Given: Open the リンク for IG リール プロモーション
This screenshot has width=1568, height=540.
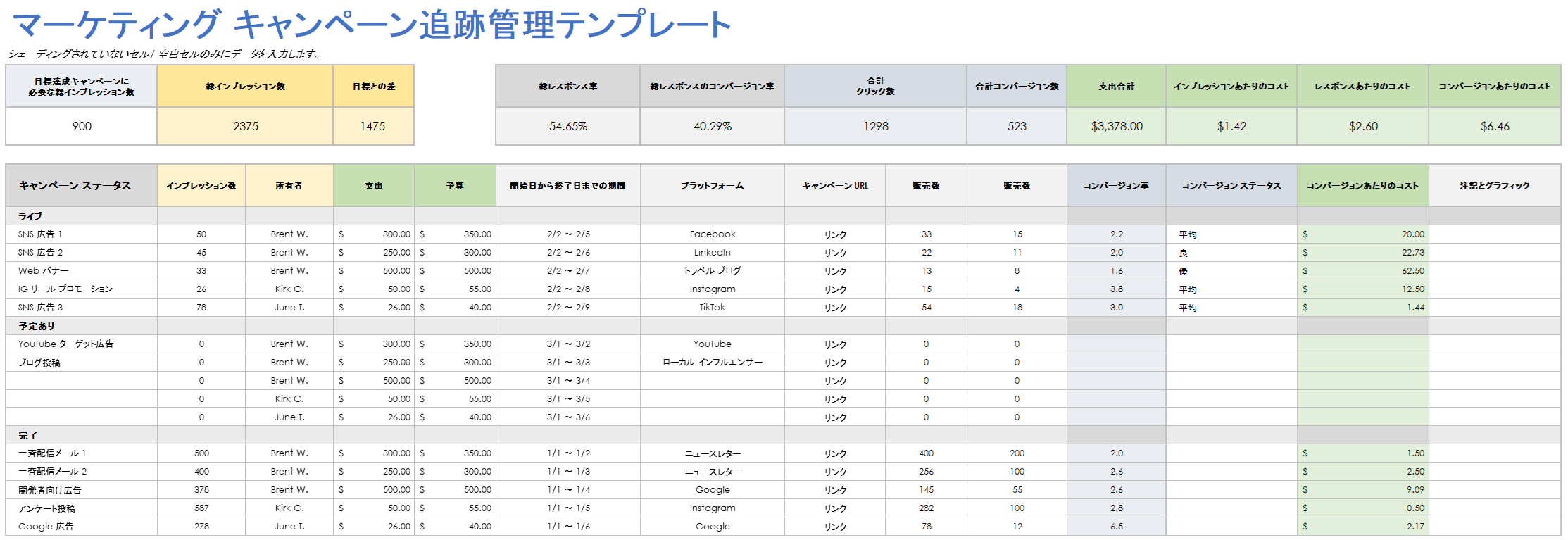Looking at the screenshot, I should (x=835, y=289).
